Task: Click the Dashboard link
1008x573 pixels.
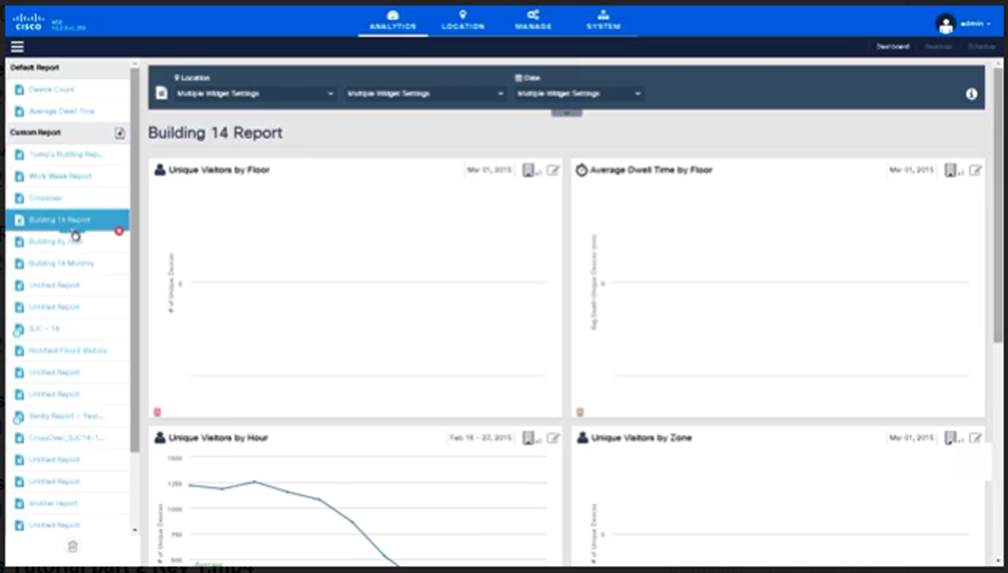Action: (892, 47)
